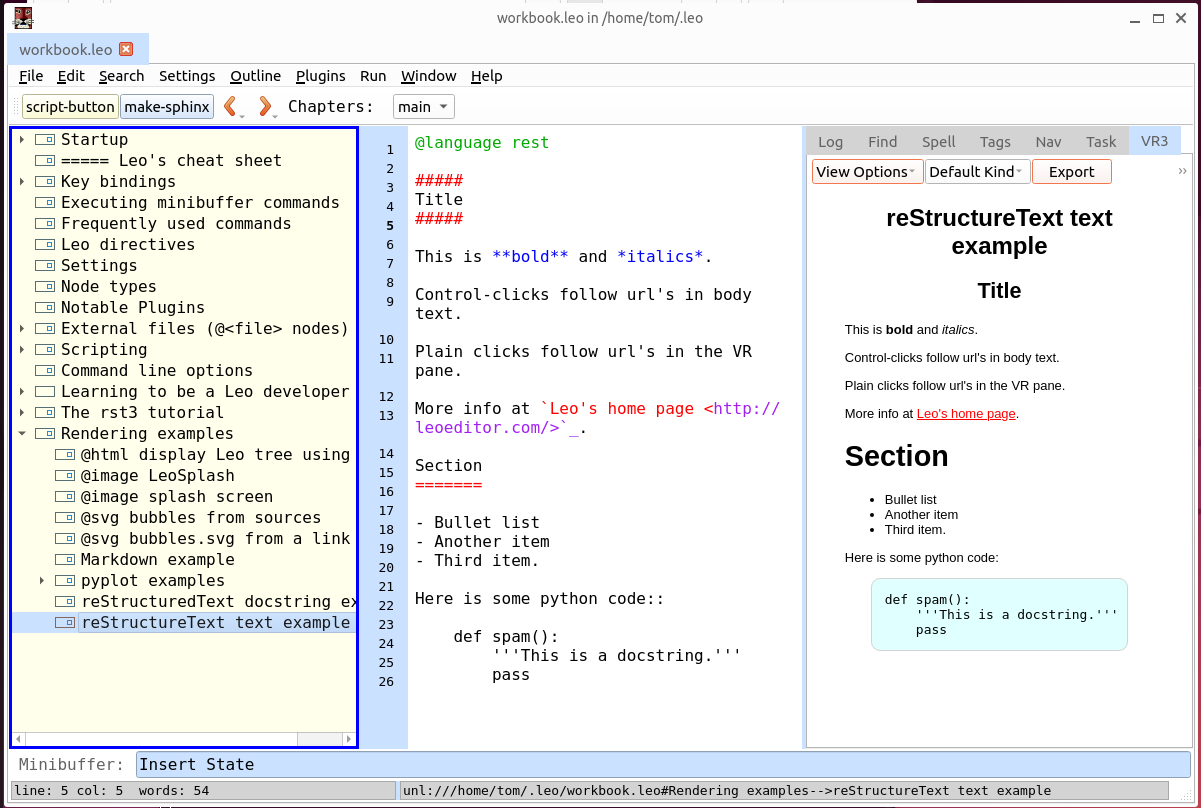Collapse the Rendering examples node
Screen dimensions: 1201x808
(22, 434)
